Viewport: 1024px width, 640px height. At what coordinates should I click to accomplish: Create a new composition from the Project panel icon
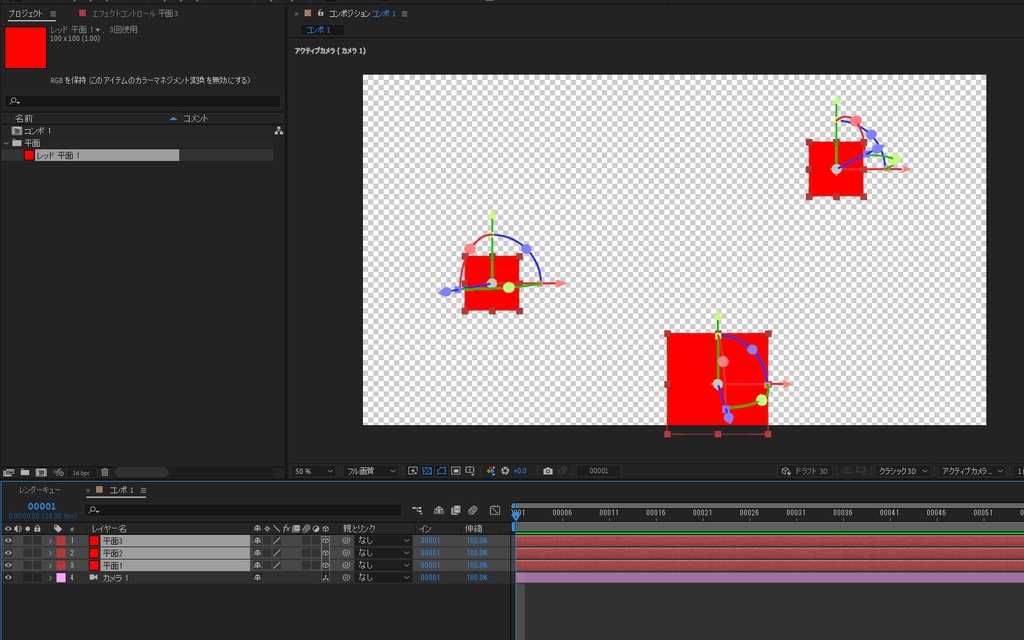point(41,472)
